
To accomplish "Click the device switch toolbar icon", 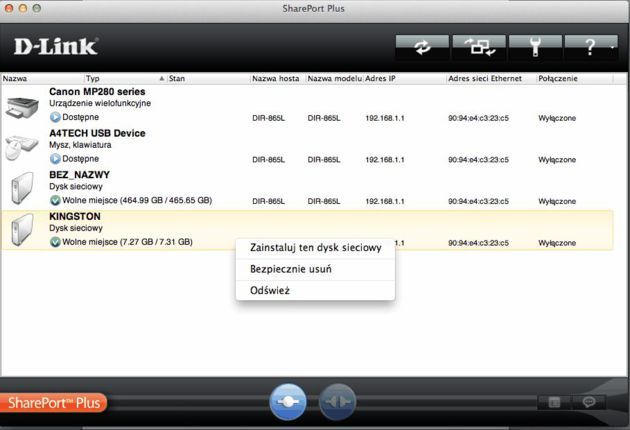I will (x=479, y=47).
